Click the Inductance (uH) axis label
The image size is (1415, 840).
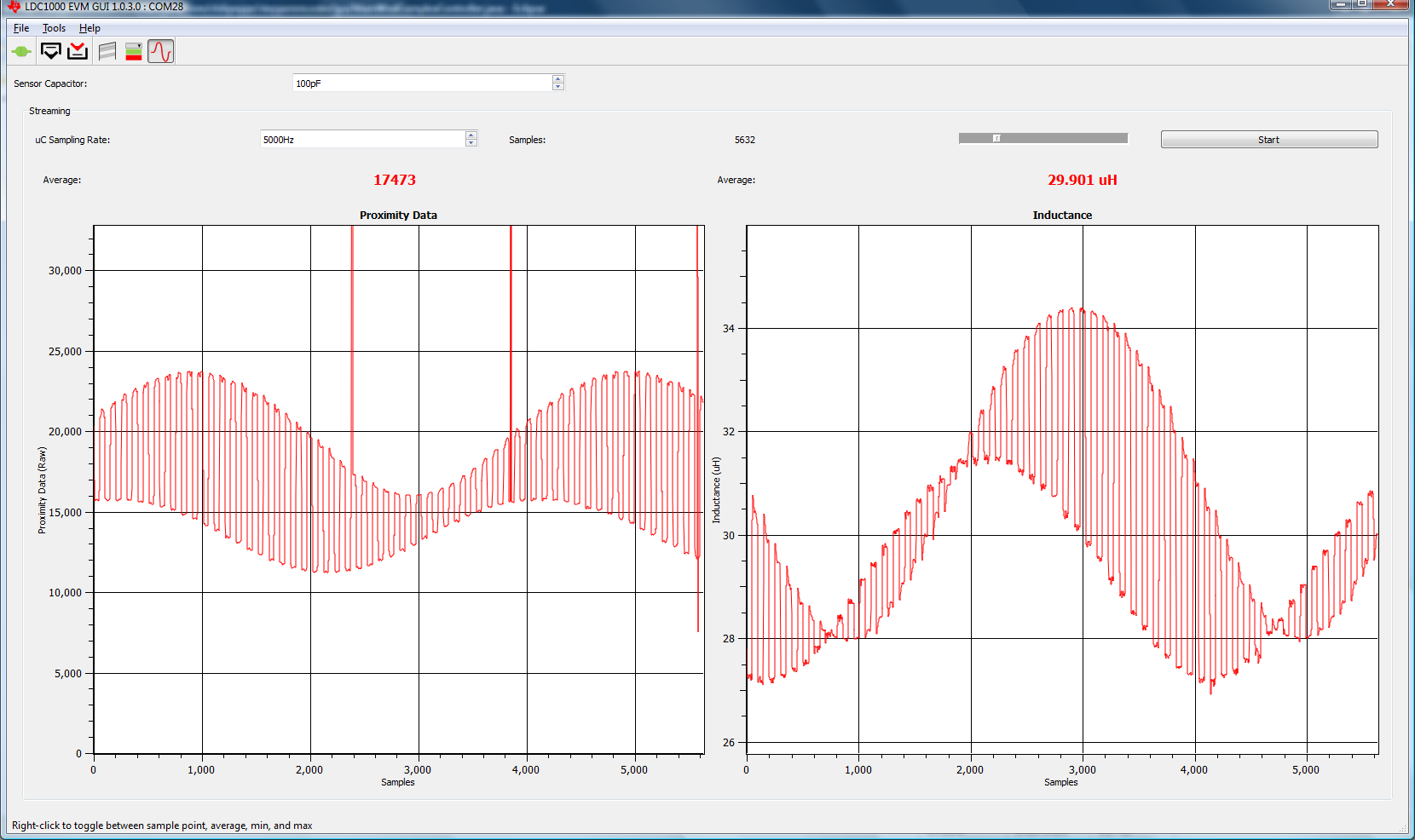click(x=716, y=490)
